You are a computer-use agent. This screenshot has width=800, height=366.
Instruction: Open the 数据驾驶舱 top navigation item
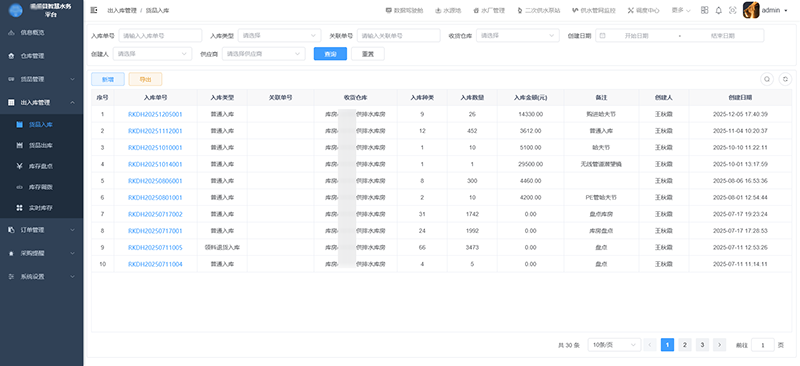[x=404, y=10]
